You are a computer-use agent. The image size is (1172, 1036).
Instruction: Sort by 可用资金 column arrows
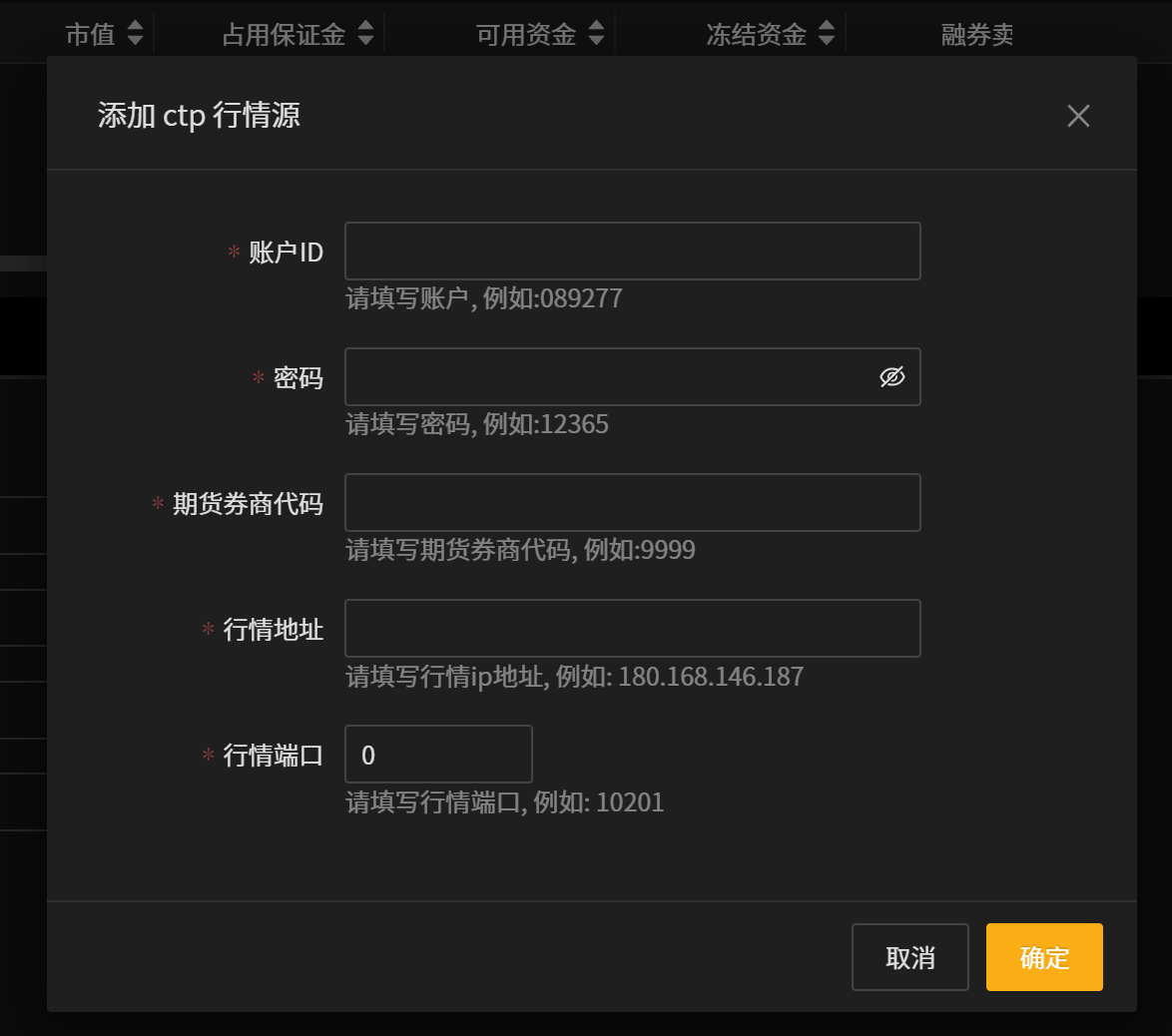pyautogui.click(x=596, y=32)
